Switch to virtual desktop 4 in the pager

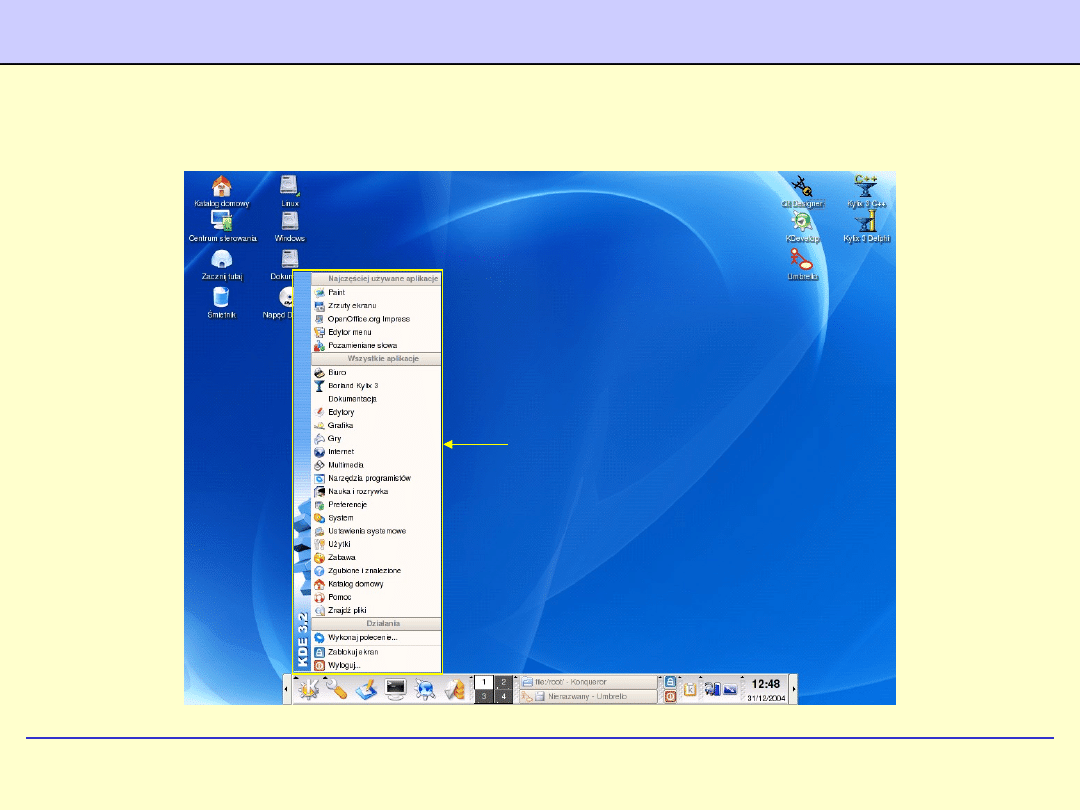click(505, 697)
